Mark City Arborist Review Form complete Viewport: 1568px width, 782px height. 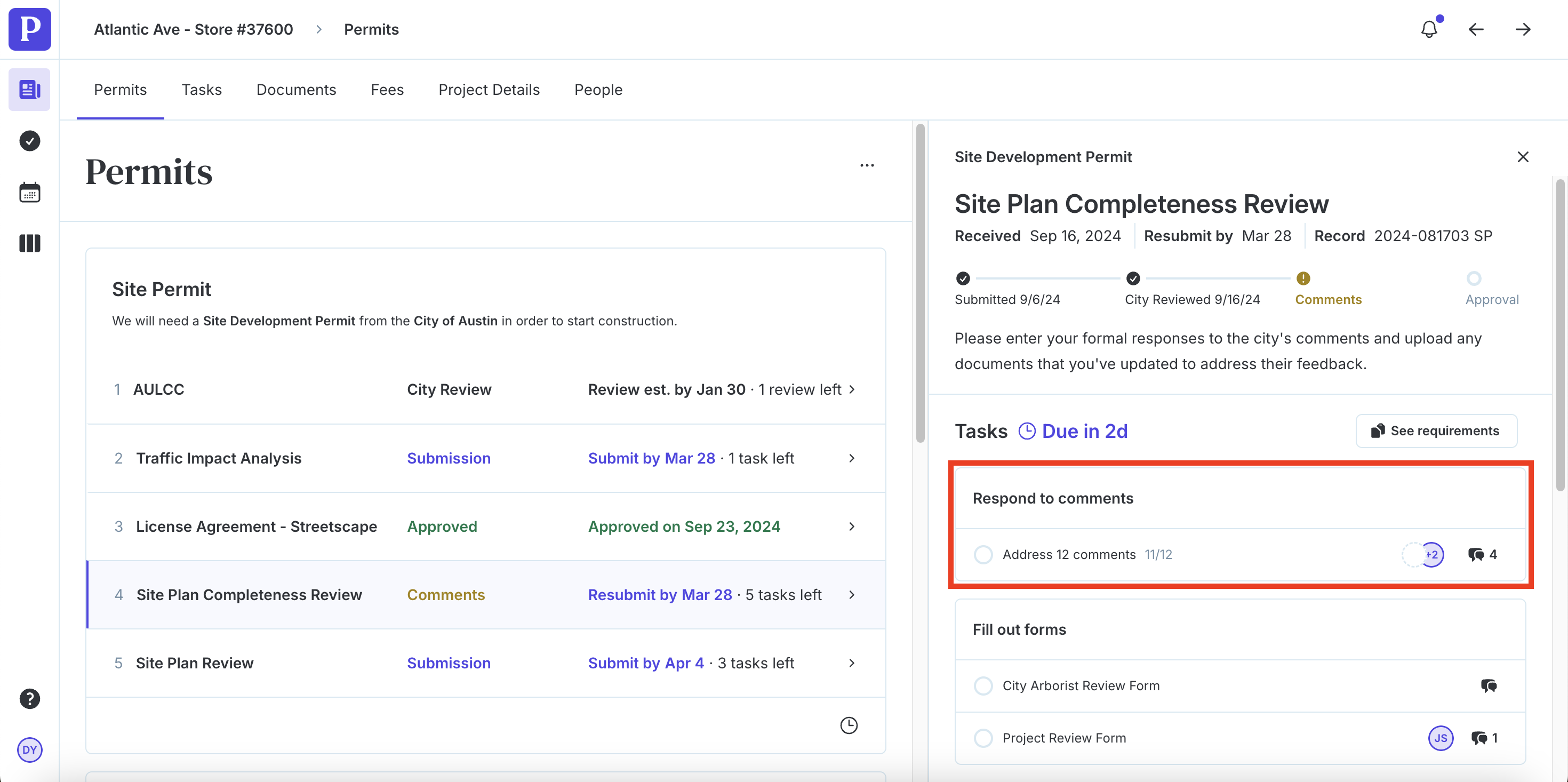point(983,686)
